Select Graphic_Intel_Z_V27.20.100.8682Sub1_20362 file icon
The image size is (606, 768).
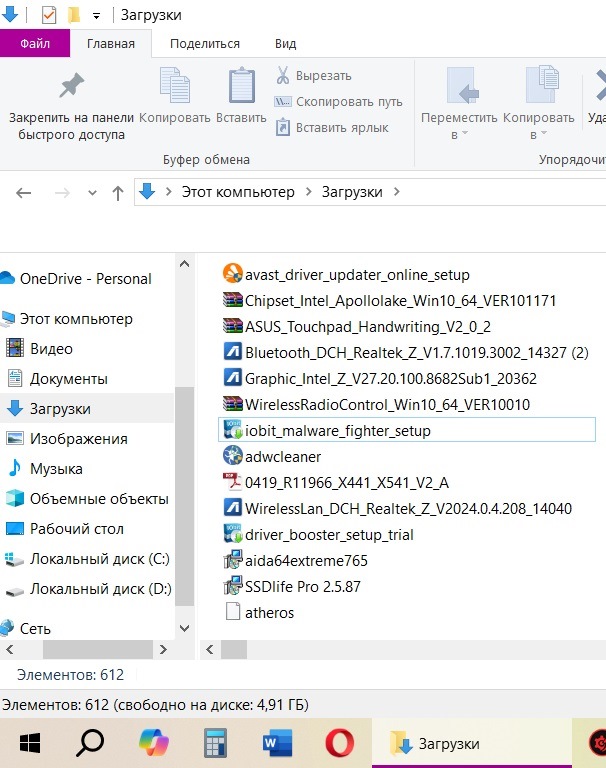point(233,377)
